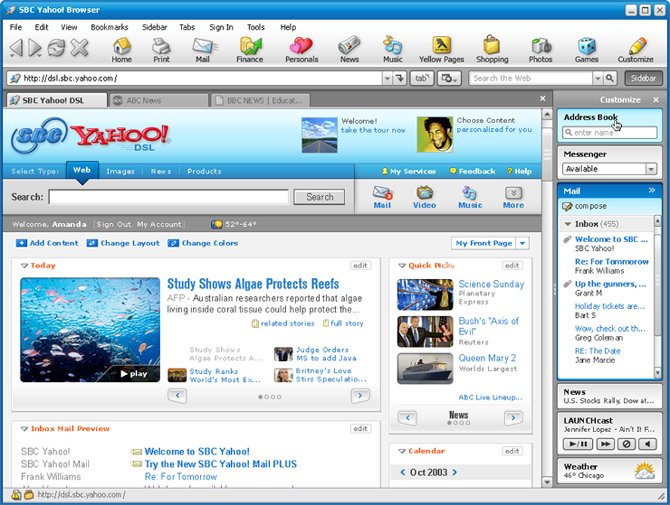670x505 pixels.
Task: Open the Photos camera icon
Action: [541, 50]
